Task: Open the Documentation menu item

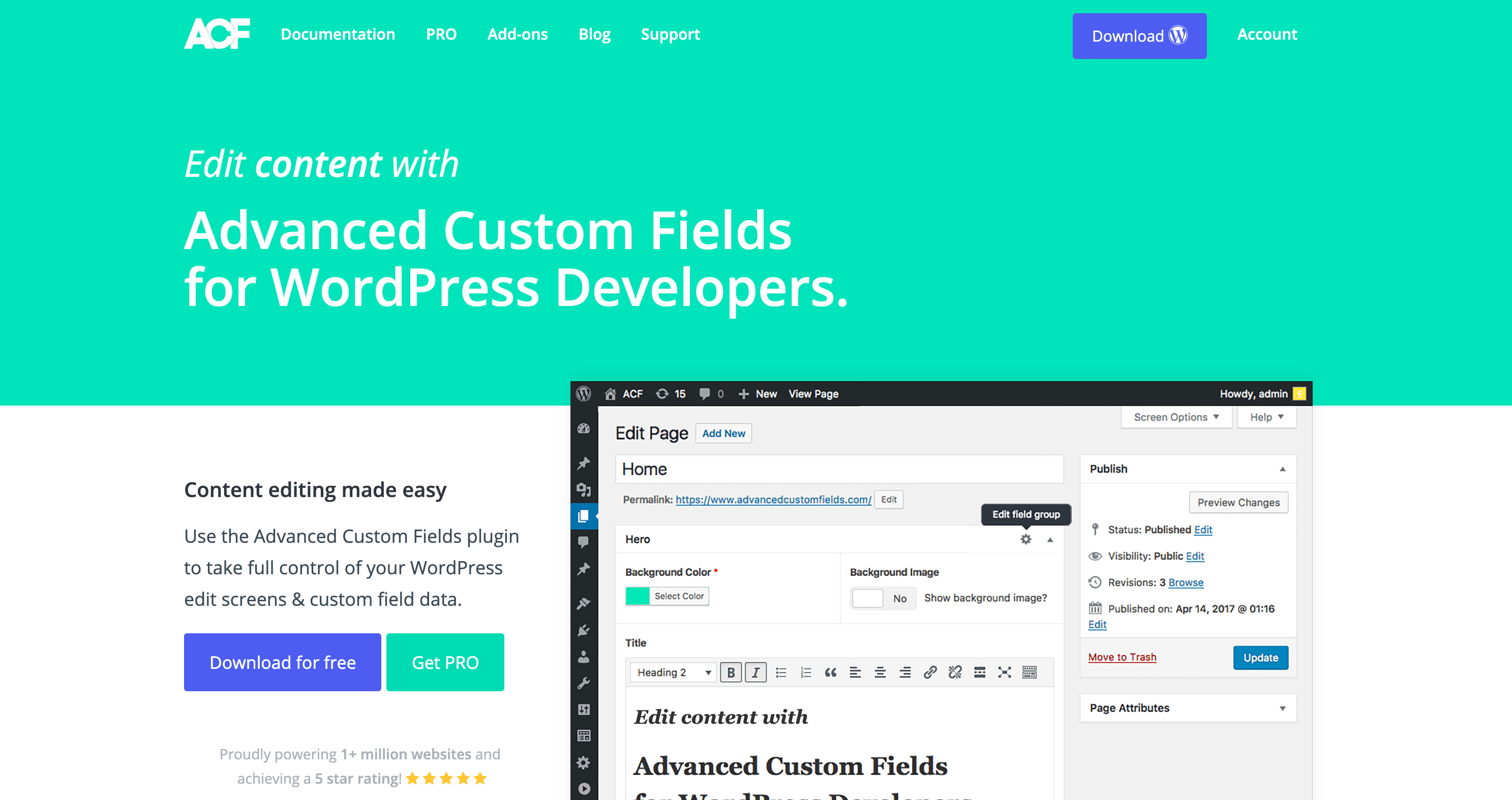Action: pos(338,34)
